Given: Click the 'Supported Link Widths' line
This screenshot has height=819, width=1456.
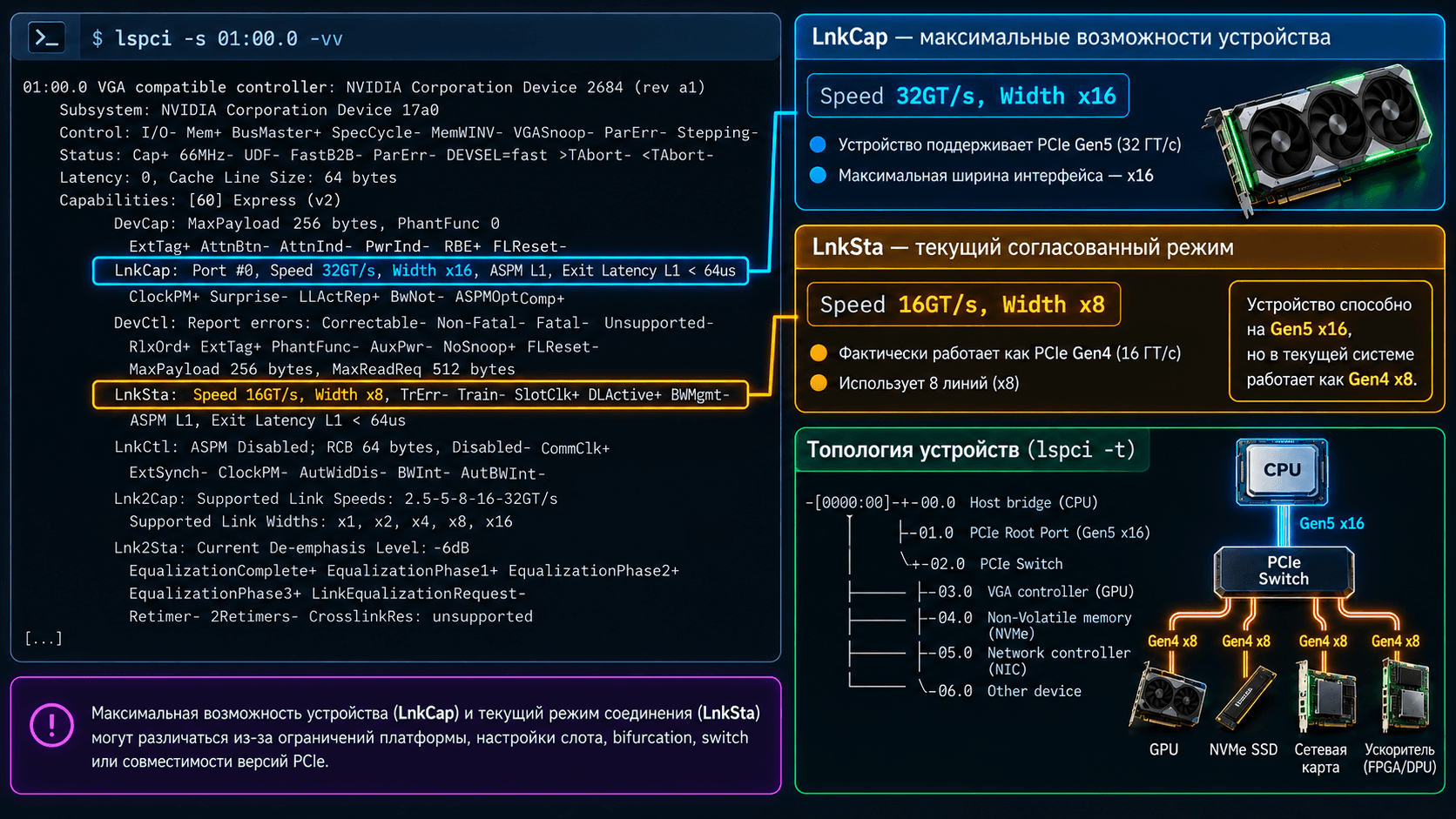Looking at the screenshot, I should pyautogui.click(x=320, y=521).
